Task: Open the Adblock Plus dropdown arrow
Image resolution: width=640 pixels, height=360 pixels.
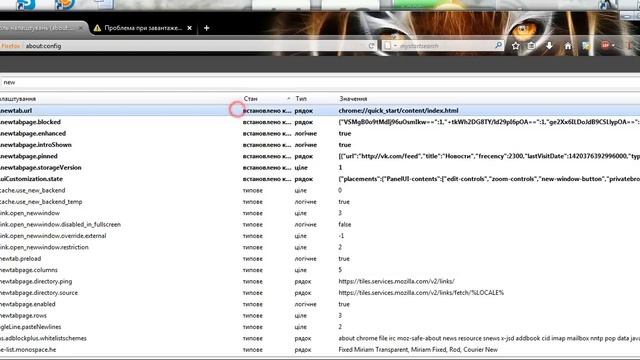Action: click(613, 46)
